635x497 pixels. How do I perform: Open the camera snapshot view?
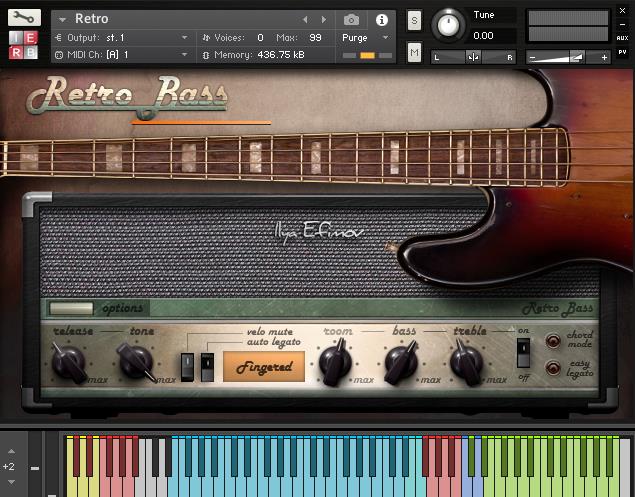pos(352,19)
